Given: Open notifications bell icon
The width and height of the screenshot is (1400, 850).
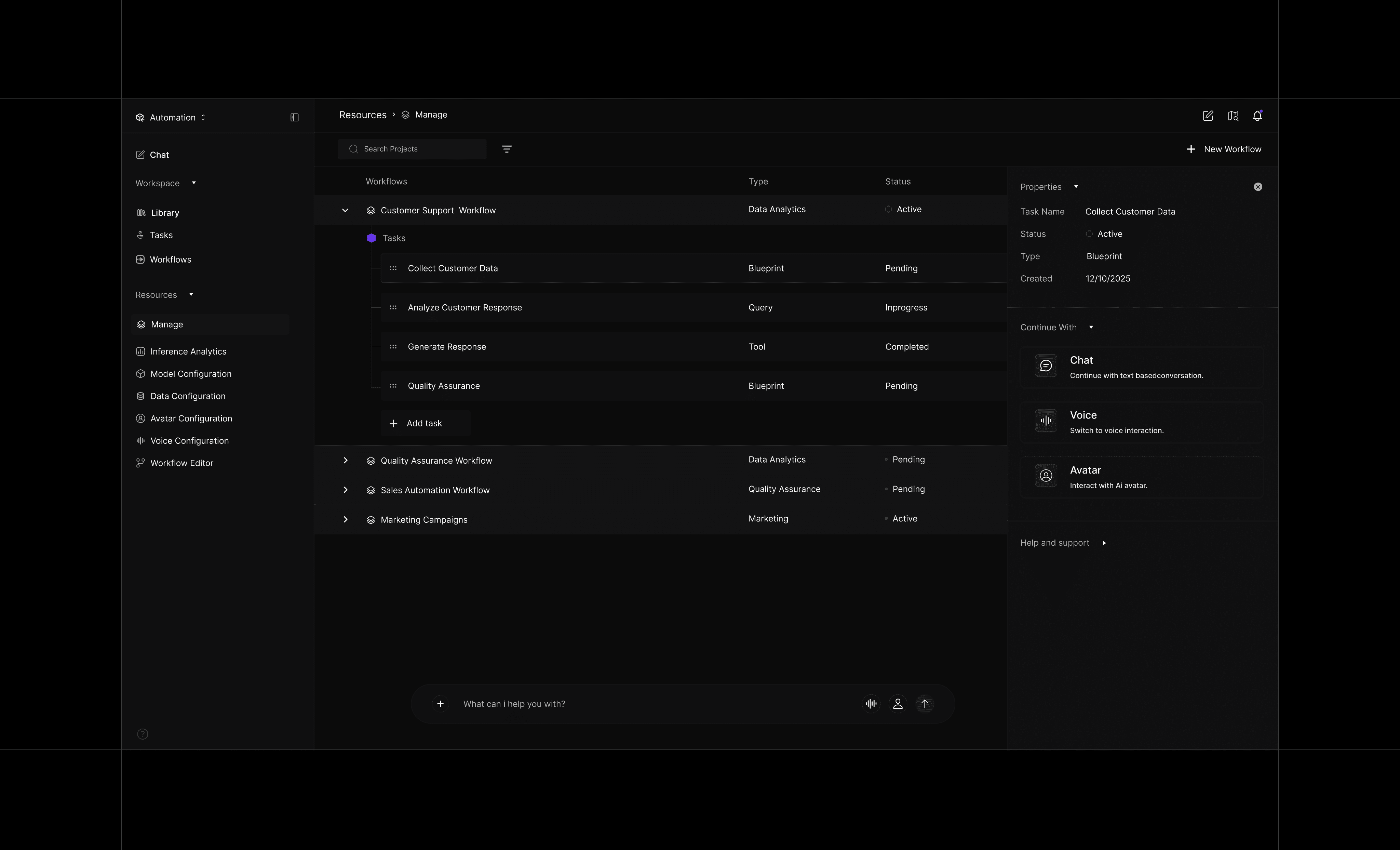Looking at the screenshot, I should pyautogui.click(x=1257, y=116).
